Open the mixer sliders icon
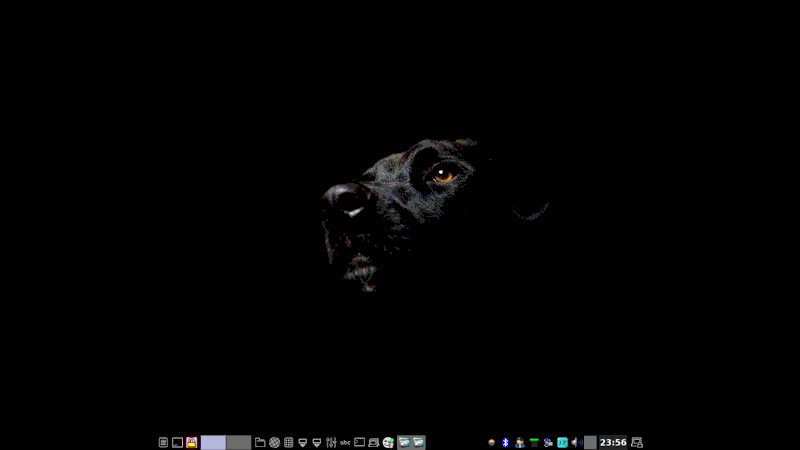This screenshot has width=800, height=450. [331, 442]
